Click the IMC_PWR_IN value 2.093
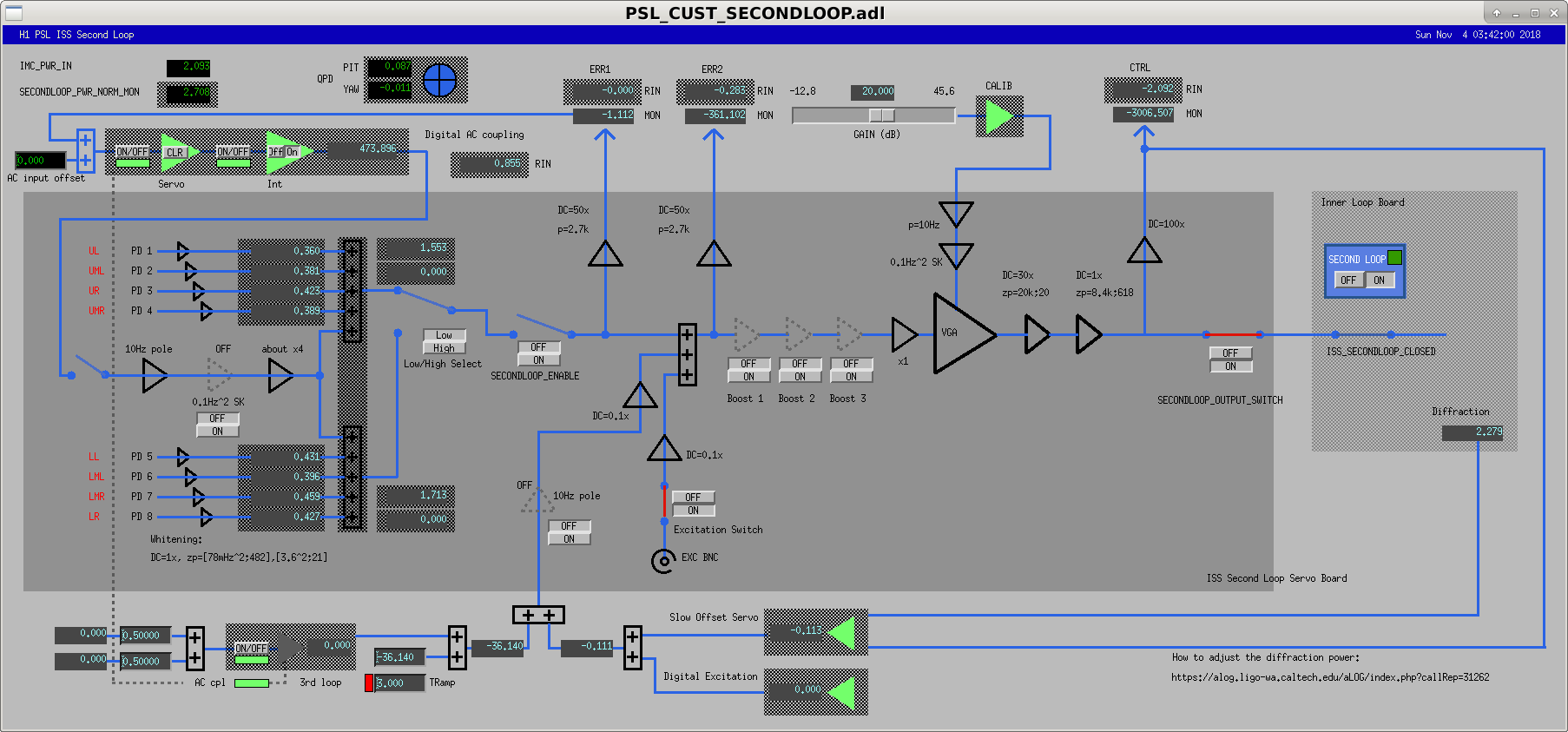Image resolution: width=1568 pixels, height=732 pixels. tap(188, 66)
